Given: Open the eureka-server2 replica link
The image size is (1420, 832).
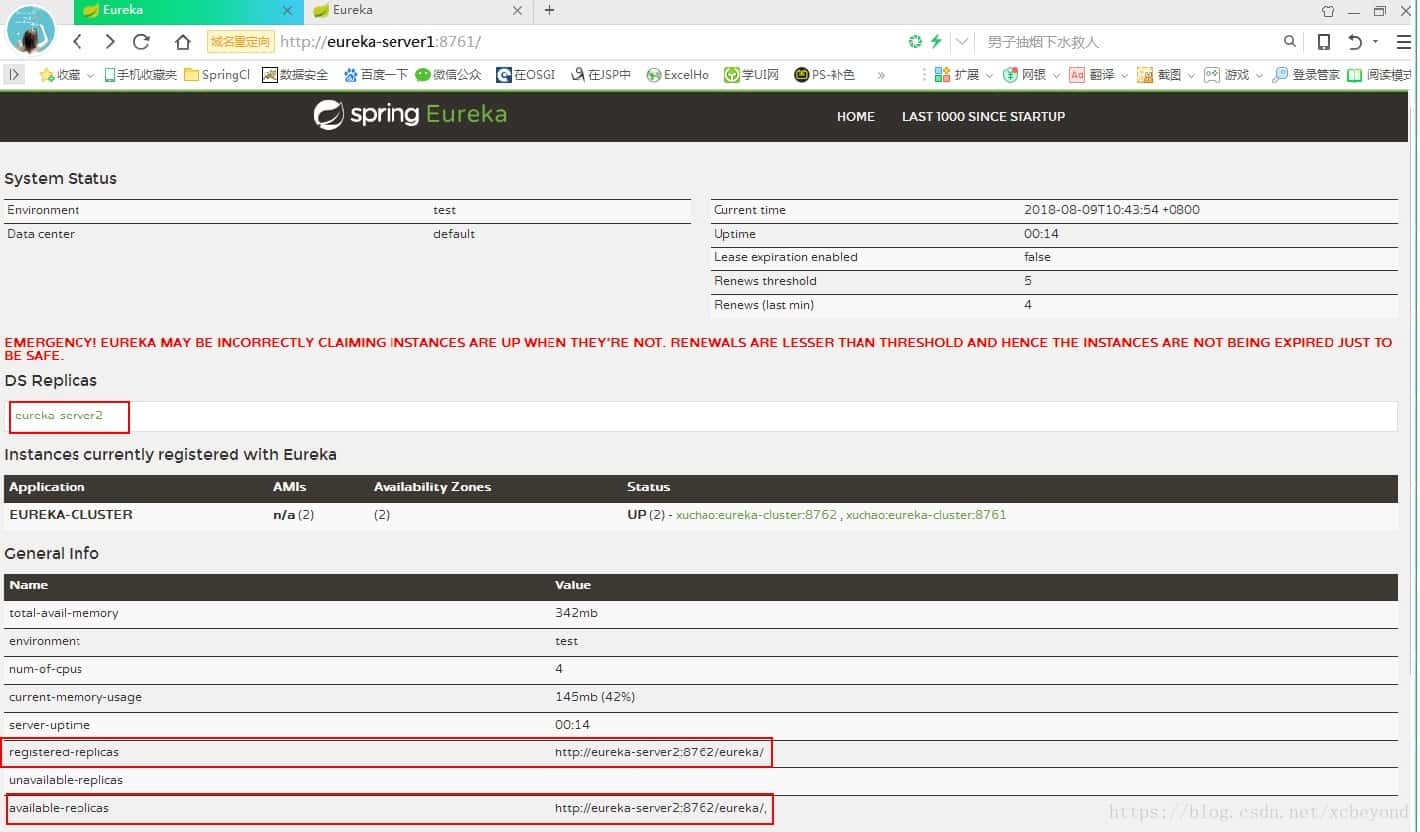Looking at the screenshot, I should [59, 415].
